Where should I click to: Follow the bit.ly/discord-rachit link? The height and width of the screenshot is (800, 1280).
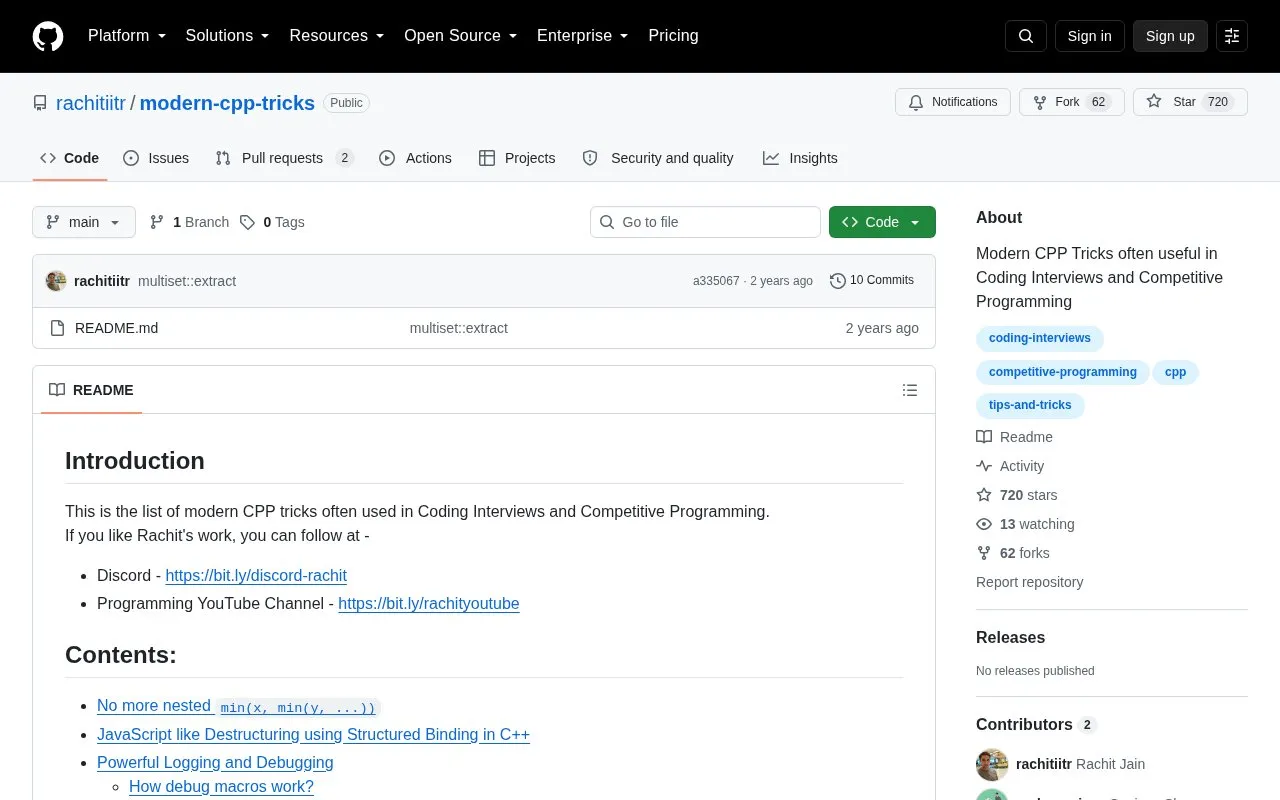[x=256, y=575]
